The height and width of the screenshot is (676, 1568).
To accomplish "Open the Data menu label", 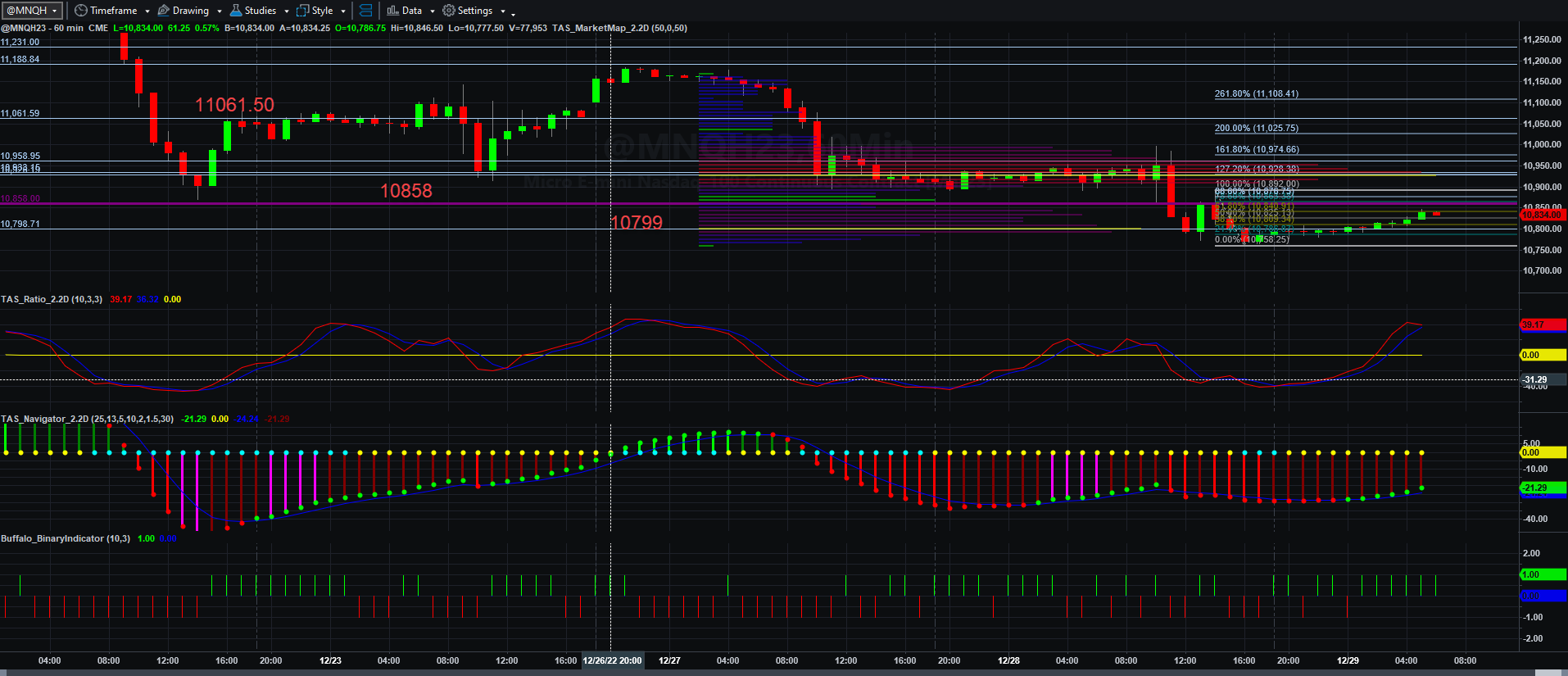I will point(412,11).
